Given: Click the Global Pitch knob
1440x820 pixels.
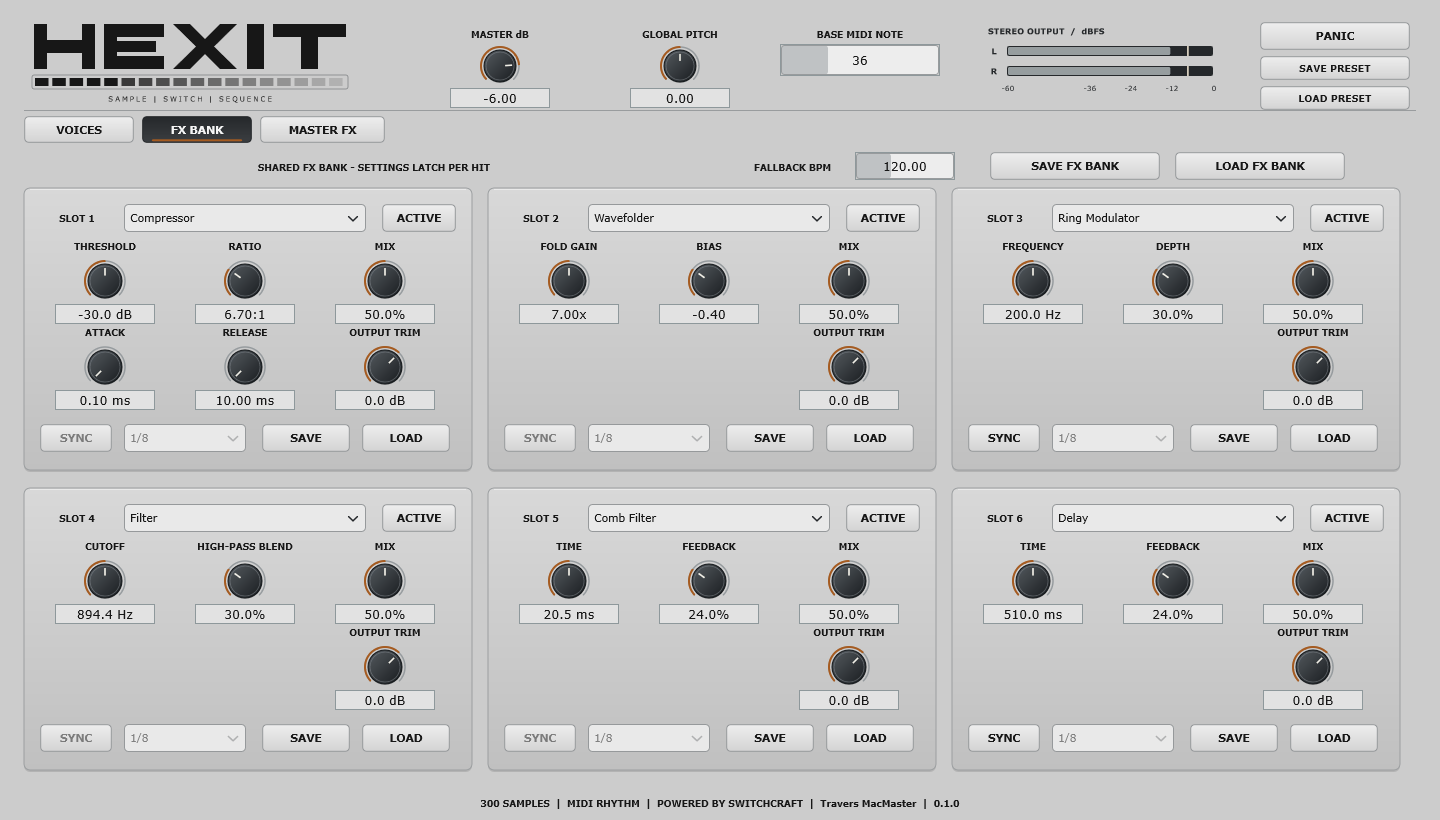Looking at the screenshot, I should pos(680,66).
